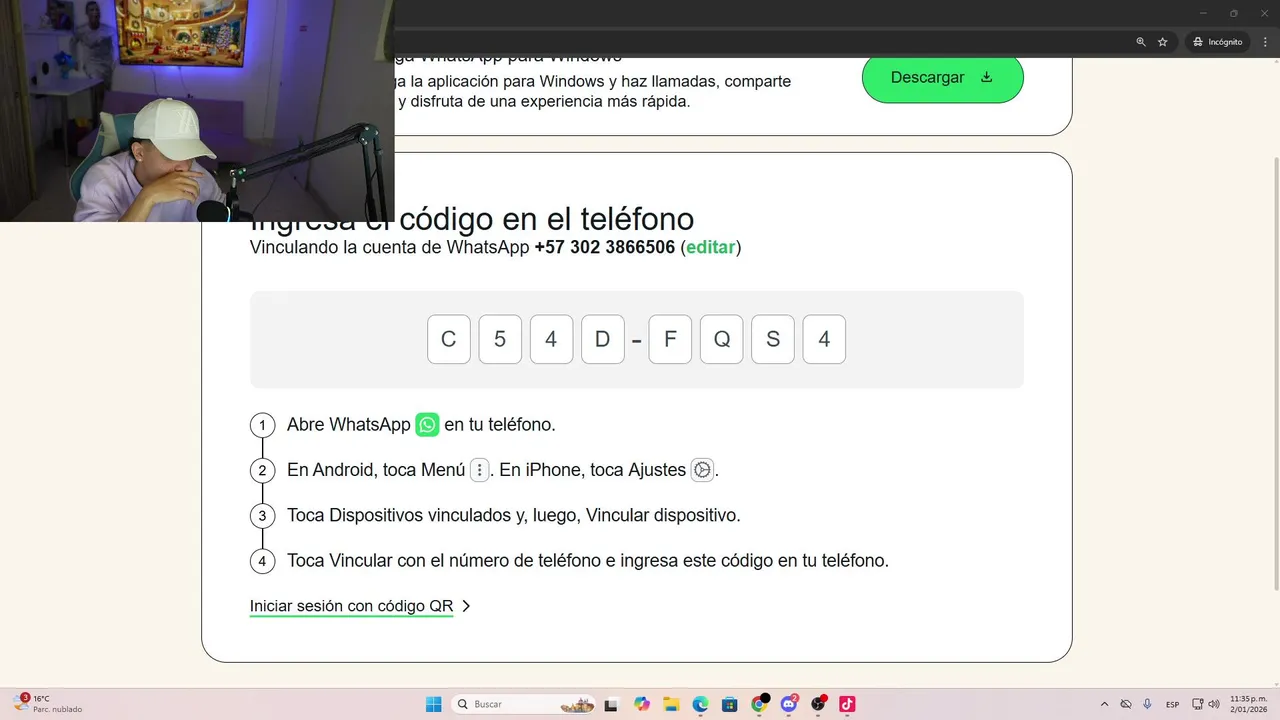Click the code box with letter F
The height and width of the screenshot is (720, 1280).
coord(670,339)
